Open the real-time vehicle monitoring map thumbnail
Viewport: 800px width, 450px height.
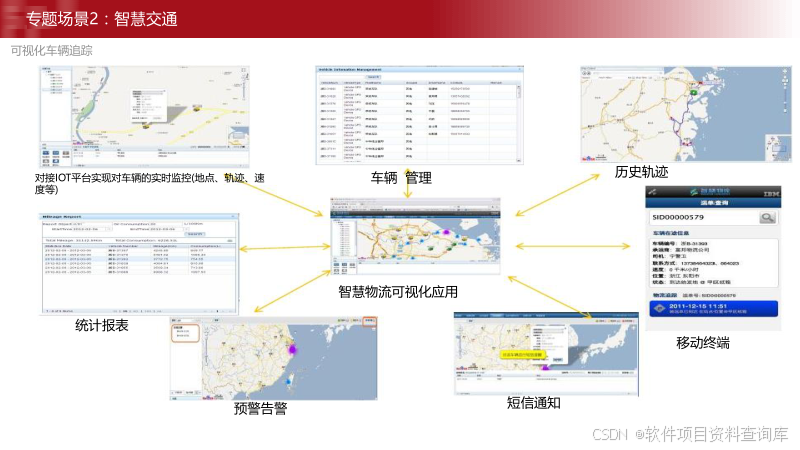coord(145,116)
